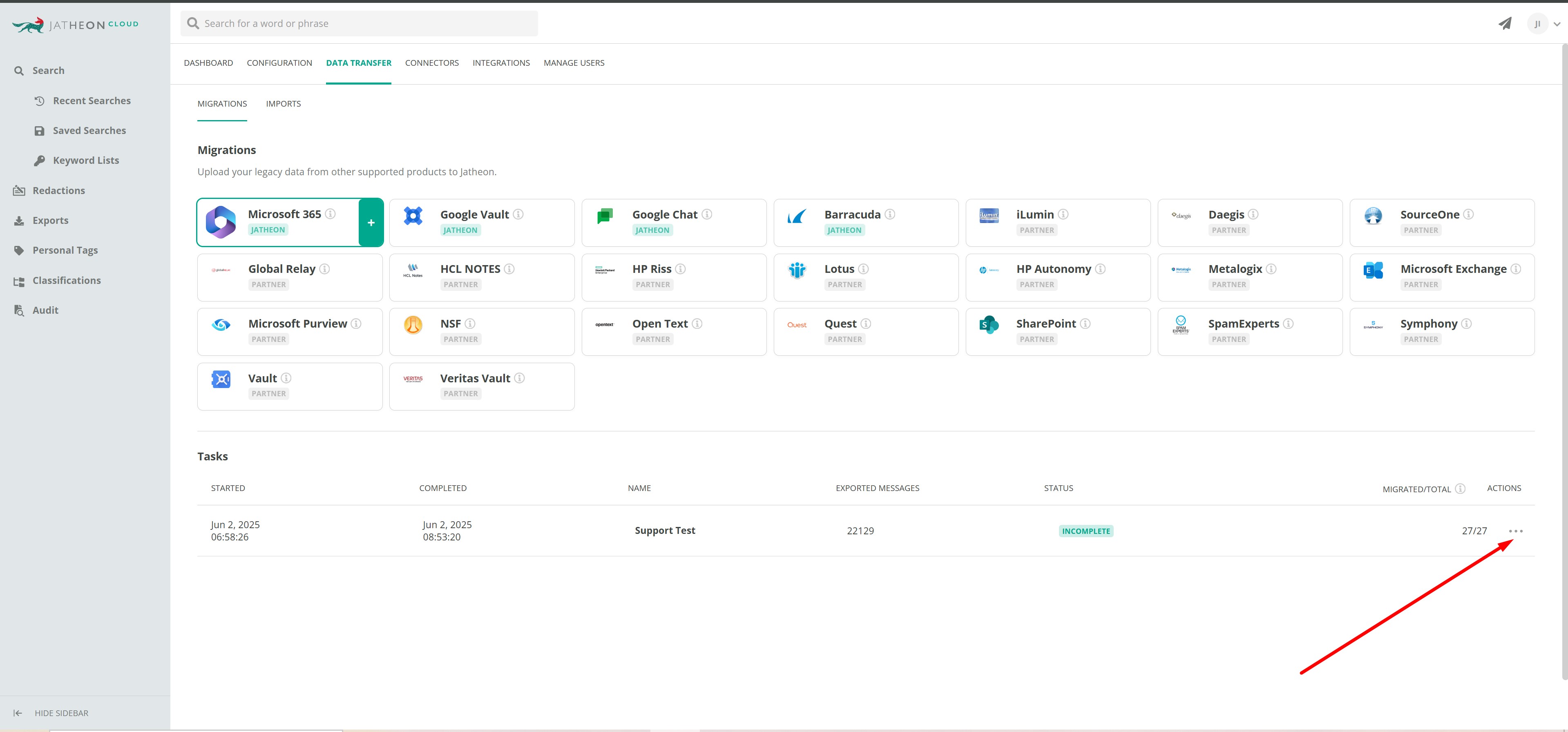Click the Jatheon Cloud logo
Screen dimensions: 1568x732
pyautogui.click(x=76, y=25)
